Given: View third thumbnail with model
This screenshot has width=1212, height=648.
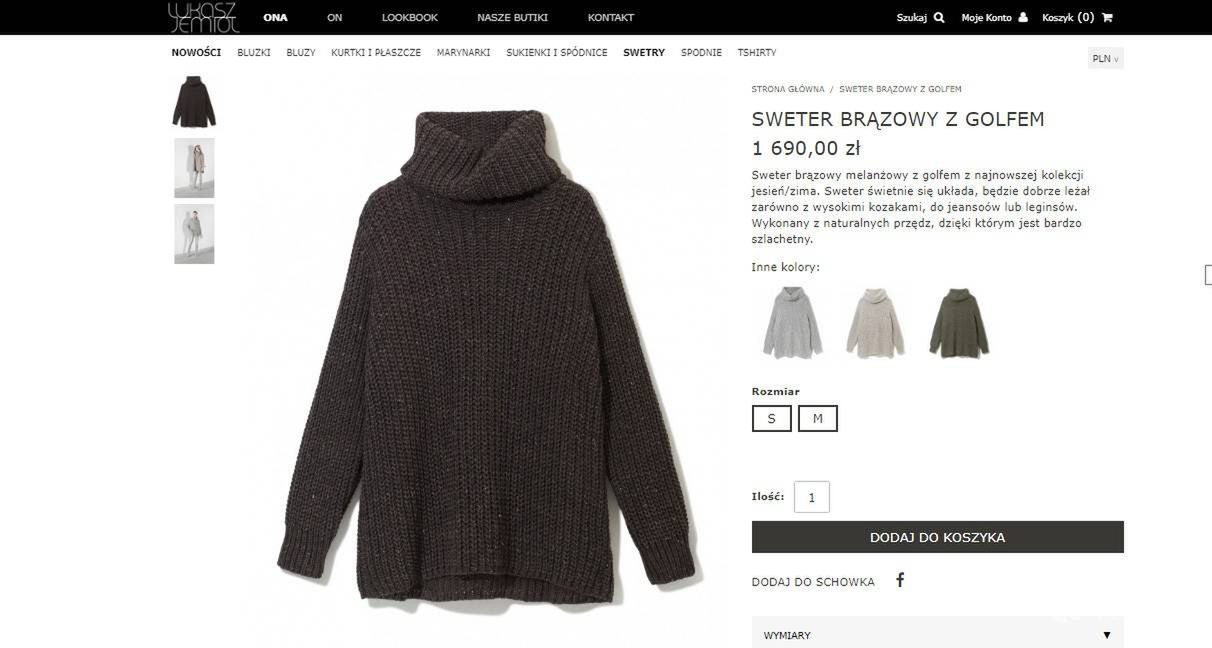Looking at the screenshot, I should click(x=194, y=234).
